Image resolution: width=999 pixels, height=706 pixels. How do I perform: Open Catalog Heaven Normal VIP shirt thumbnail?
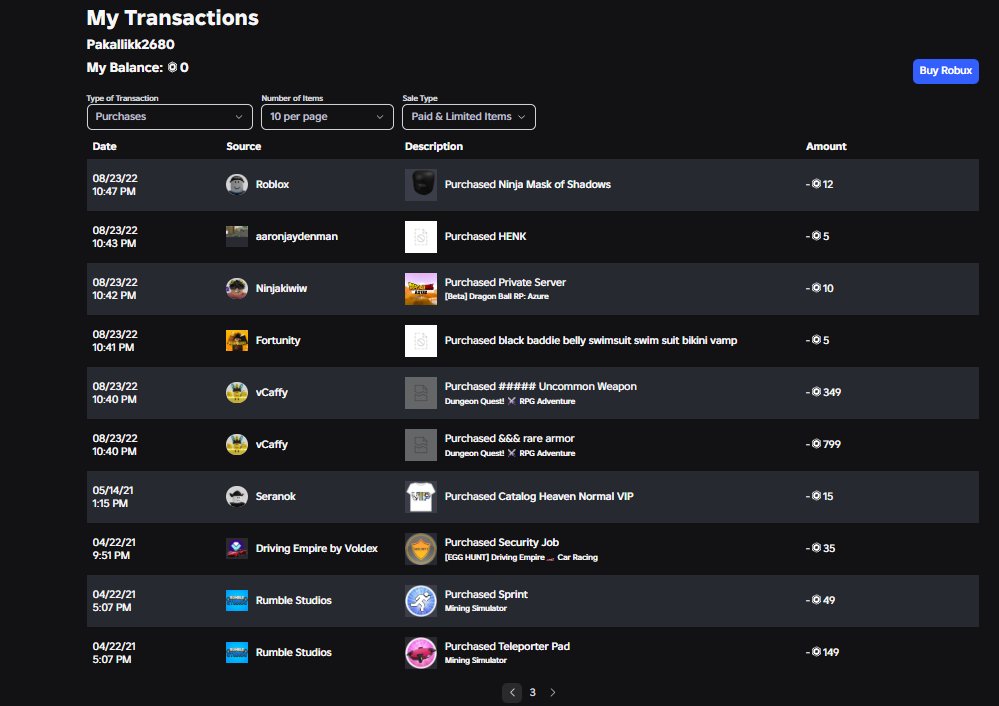[420, 497]
